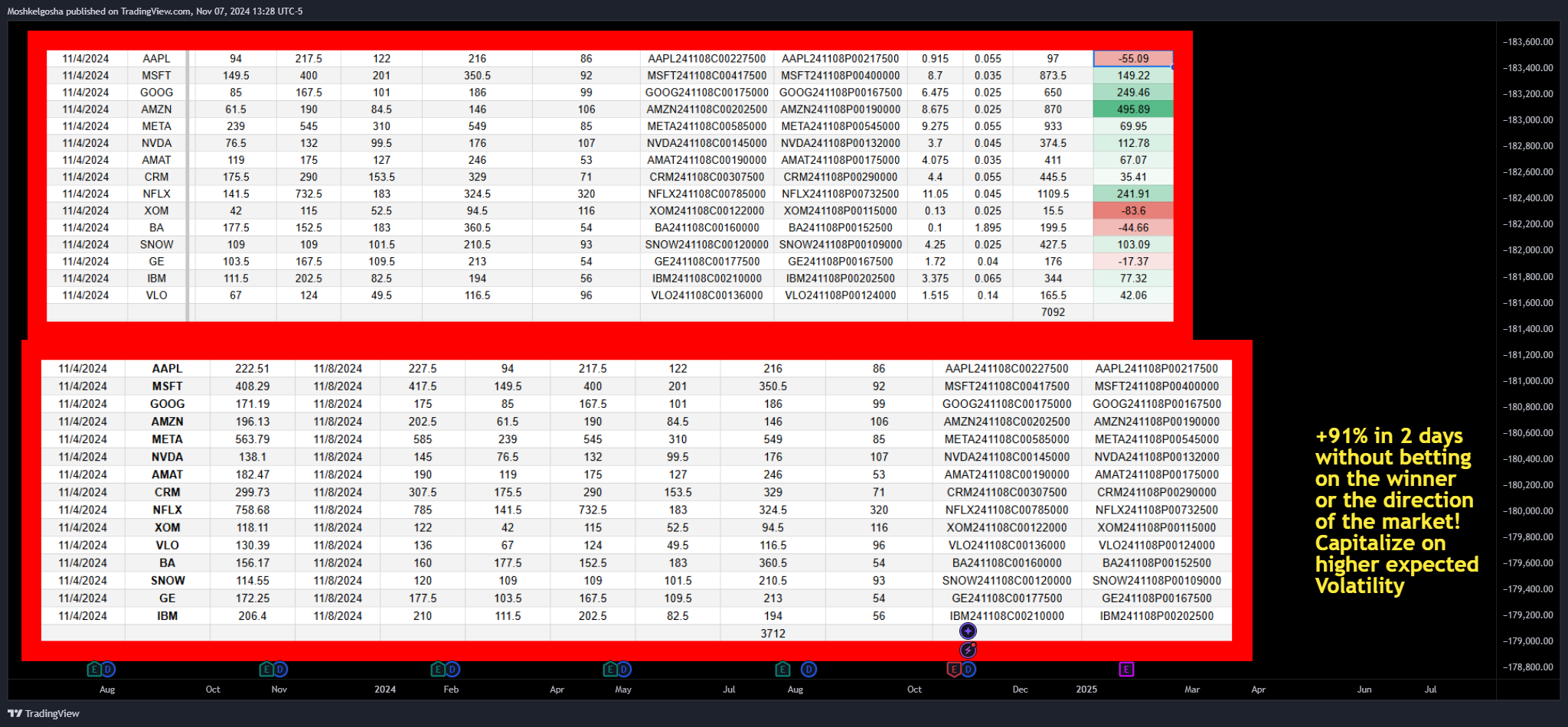Click the earnings E marker above leftmost Aug
Viewport: 1568px width, 727px height.
pyautogui.click(x=93, y=670)
